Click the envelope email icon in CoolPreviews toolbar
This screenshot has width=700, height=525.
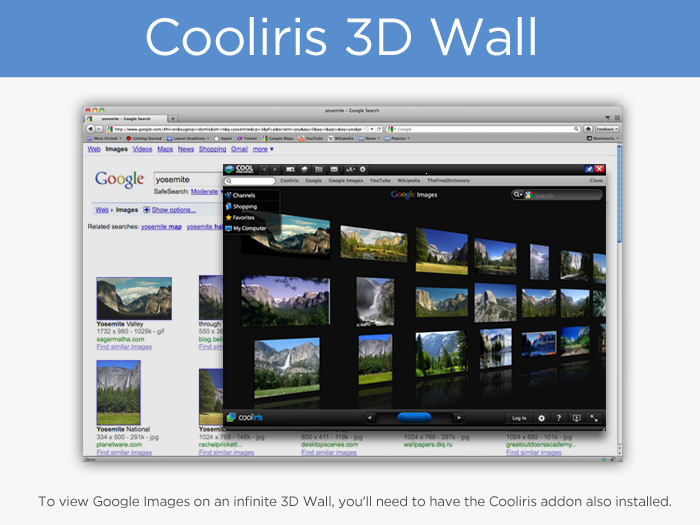coord(334,169)
